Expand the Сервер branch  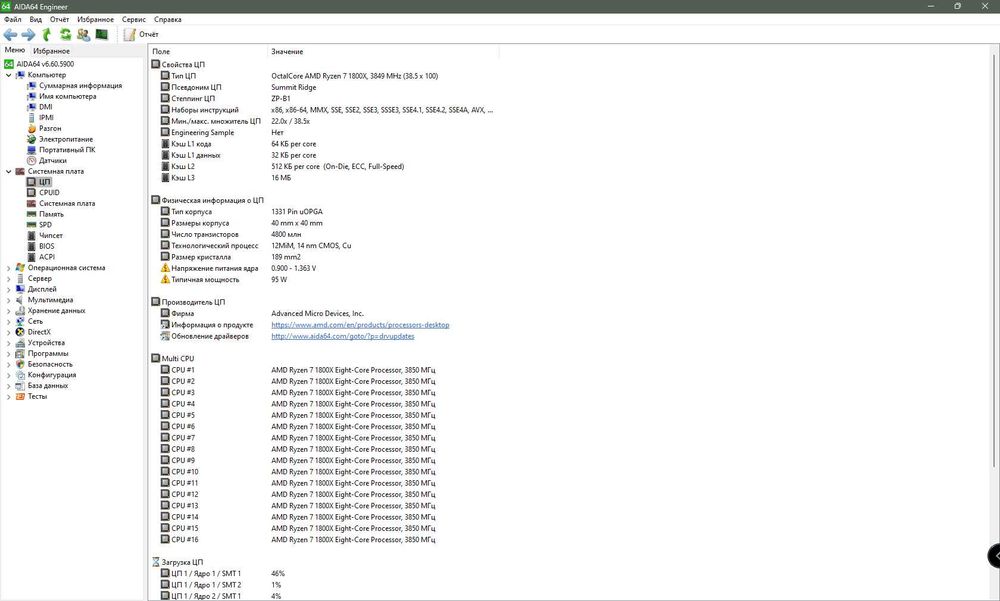click(8, 279)
